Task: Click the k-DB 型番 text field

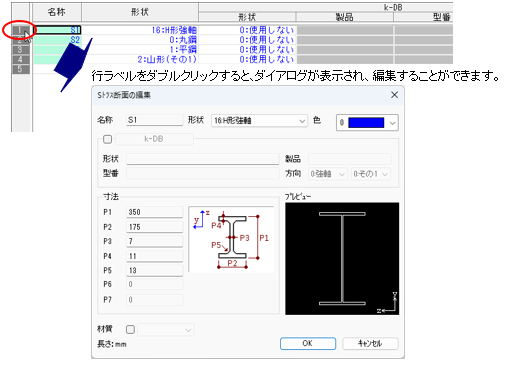Action: coord(203,173)
